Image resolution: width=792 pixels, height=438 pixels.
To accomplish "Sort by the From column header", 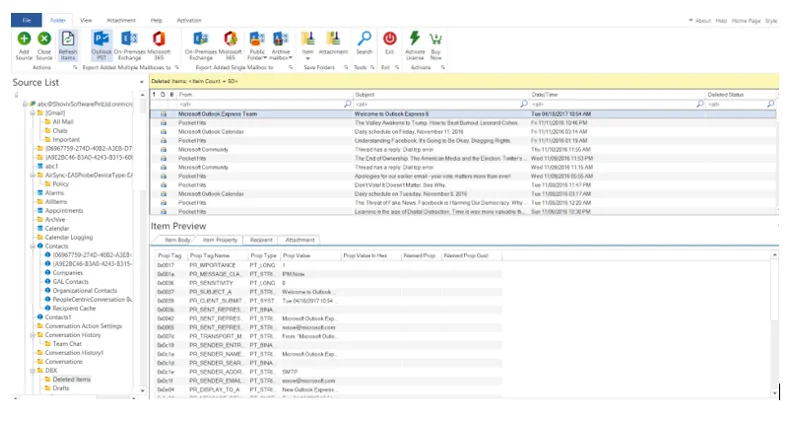I will [x=264, y=94].
